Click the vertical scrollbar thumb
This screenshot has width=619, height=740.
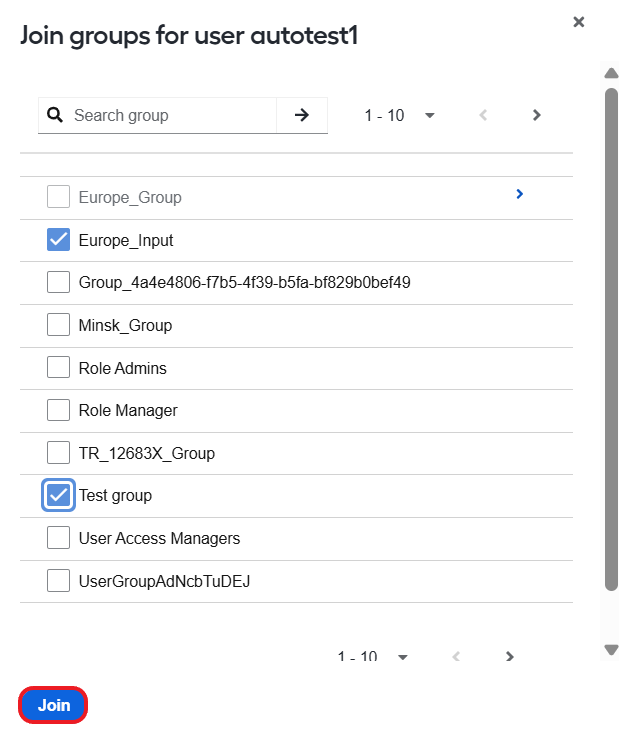click(611, 339)
